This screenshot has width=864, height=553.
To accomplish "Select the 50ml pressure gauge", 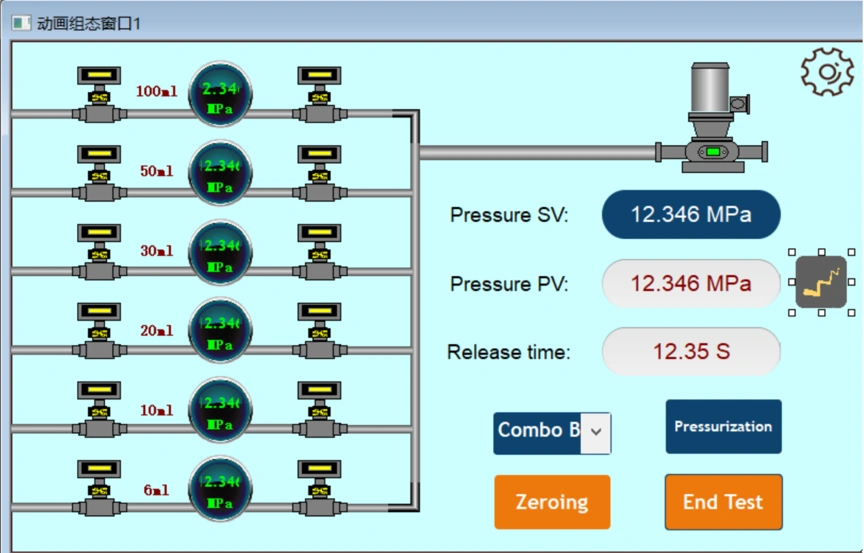I will [x=220, y=173].
